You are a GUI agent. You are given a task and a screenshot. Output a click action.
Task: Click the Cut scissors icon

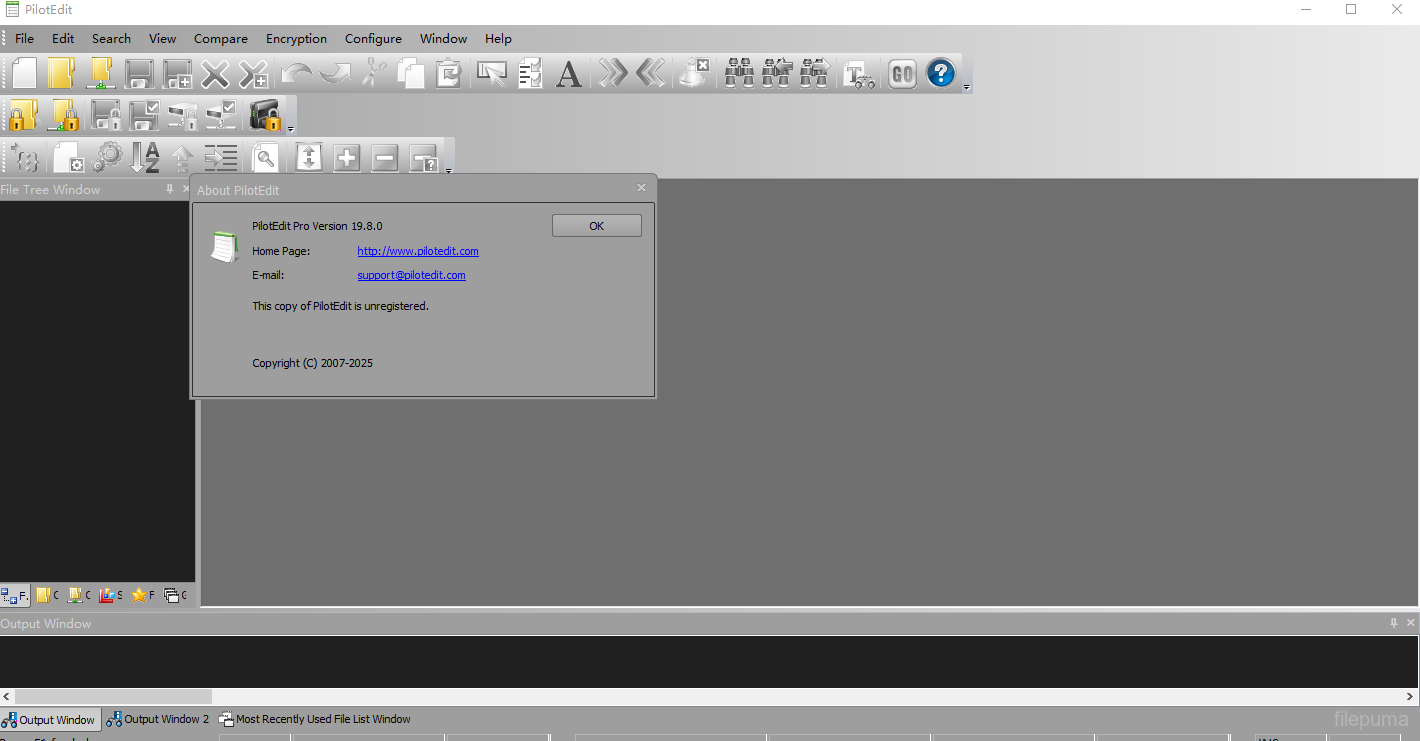point(373,73)
